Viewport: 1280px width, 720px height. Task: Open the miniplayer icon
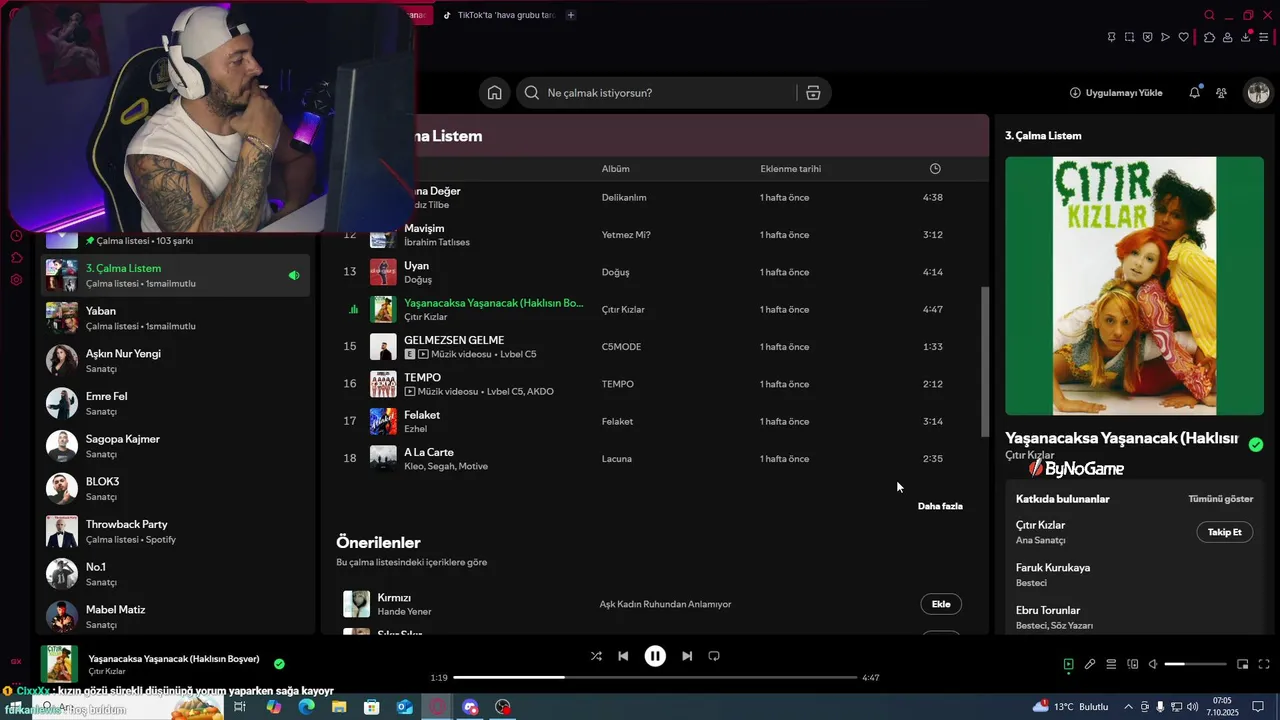1243,664
